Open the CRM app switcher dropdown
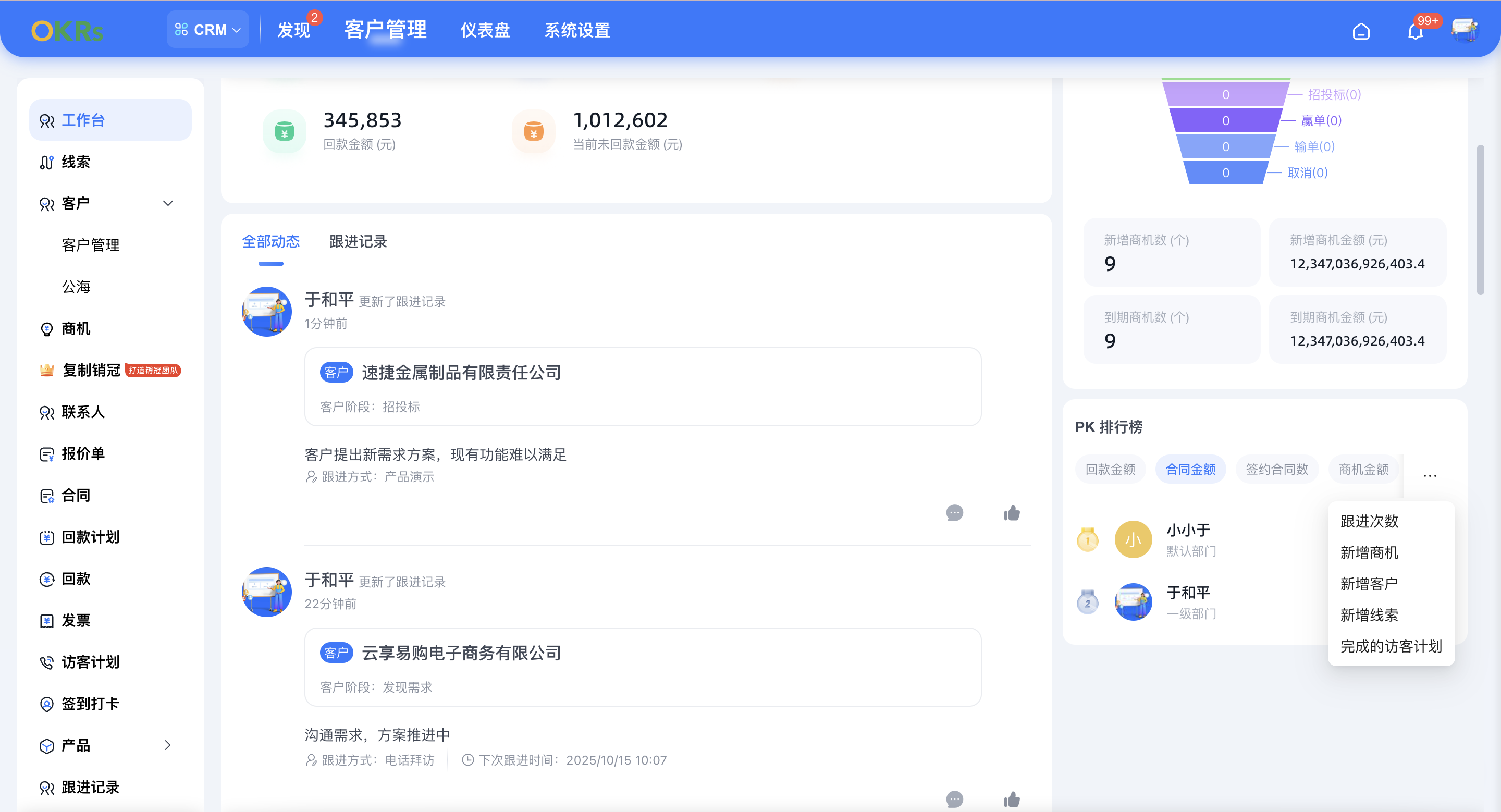Image resolution: width=1501 pixels, height=812 pixels. pyautogui.click(x=208, y=29)
